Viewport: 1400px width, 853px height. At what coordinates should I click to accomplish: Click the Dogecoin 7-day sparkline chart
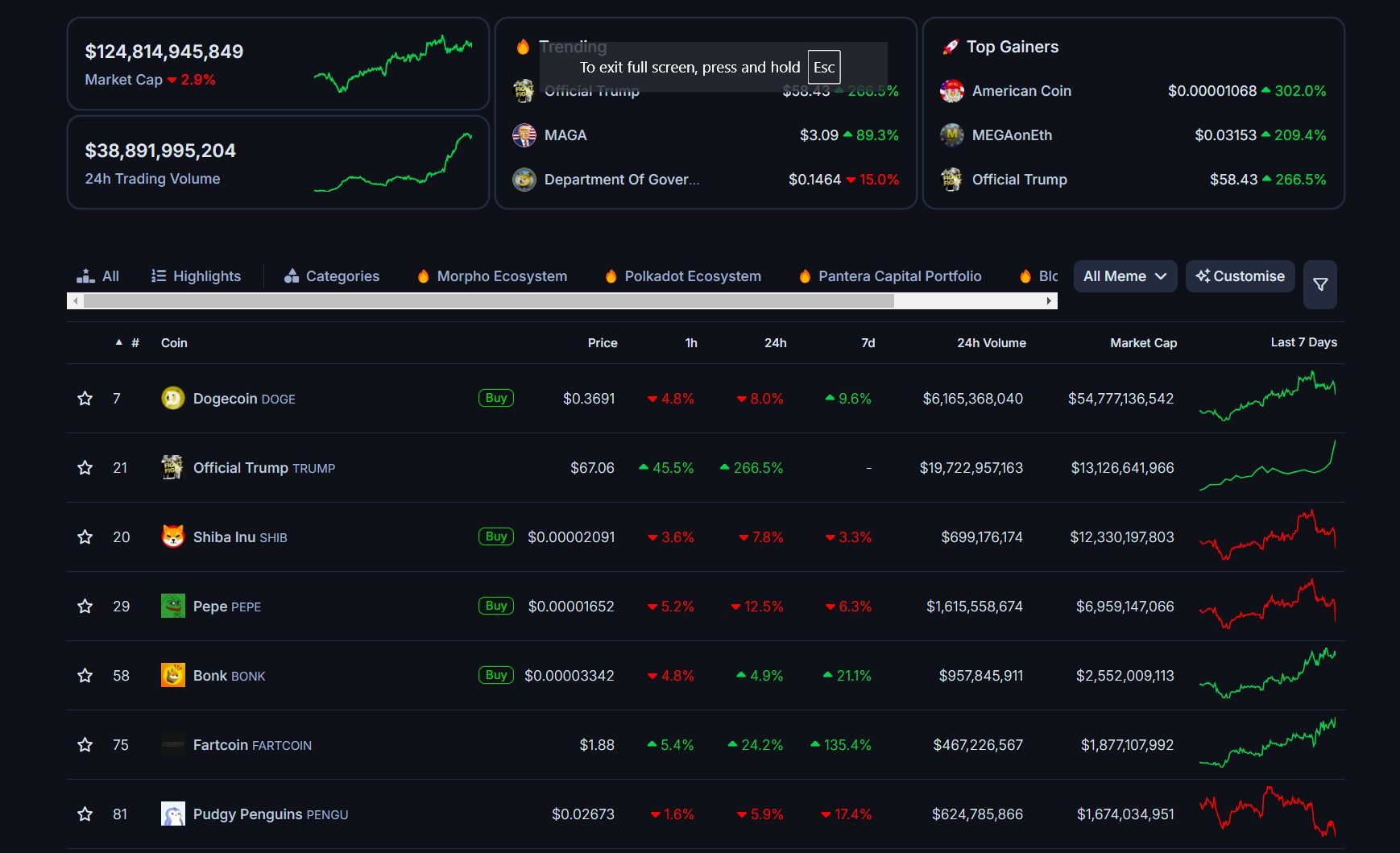1267,396
